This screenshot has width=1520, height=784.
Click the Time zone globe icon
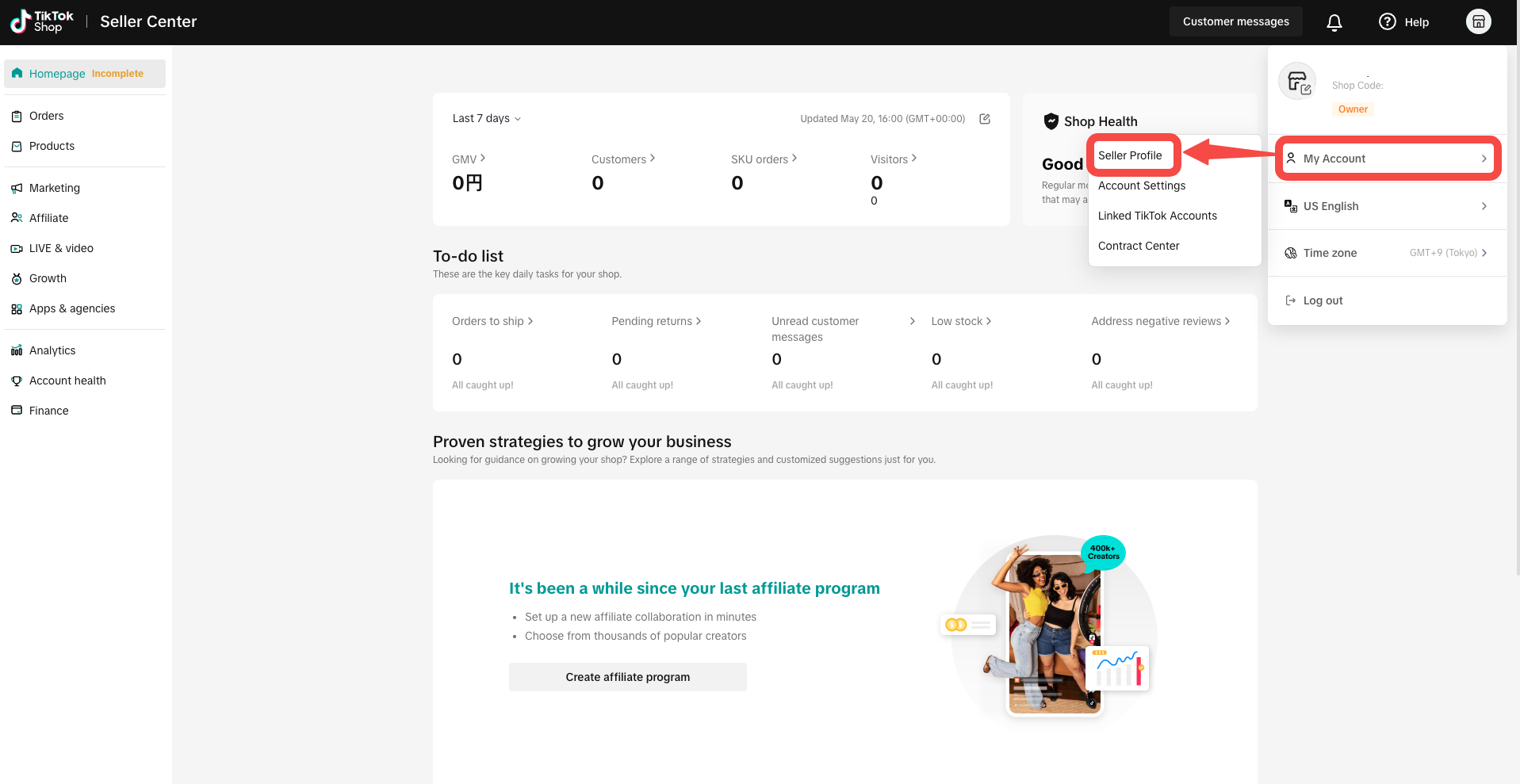point(1291,253)
